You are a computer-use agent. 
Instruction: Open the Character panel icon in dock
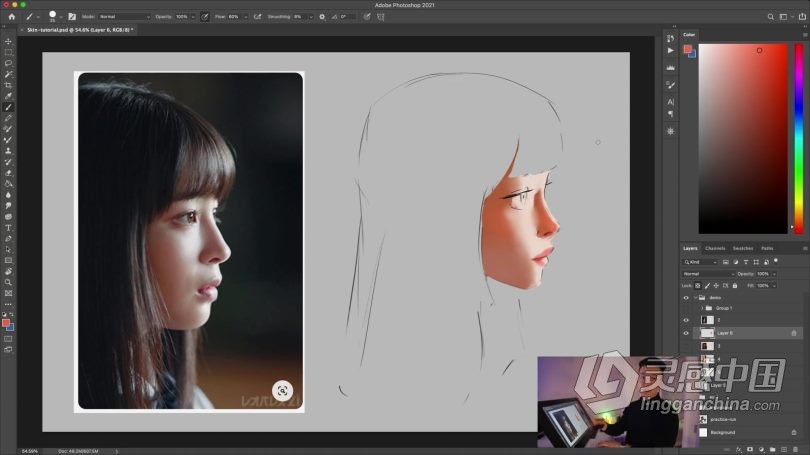671,102
